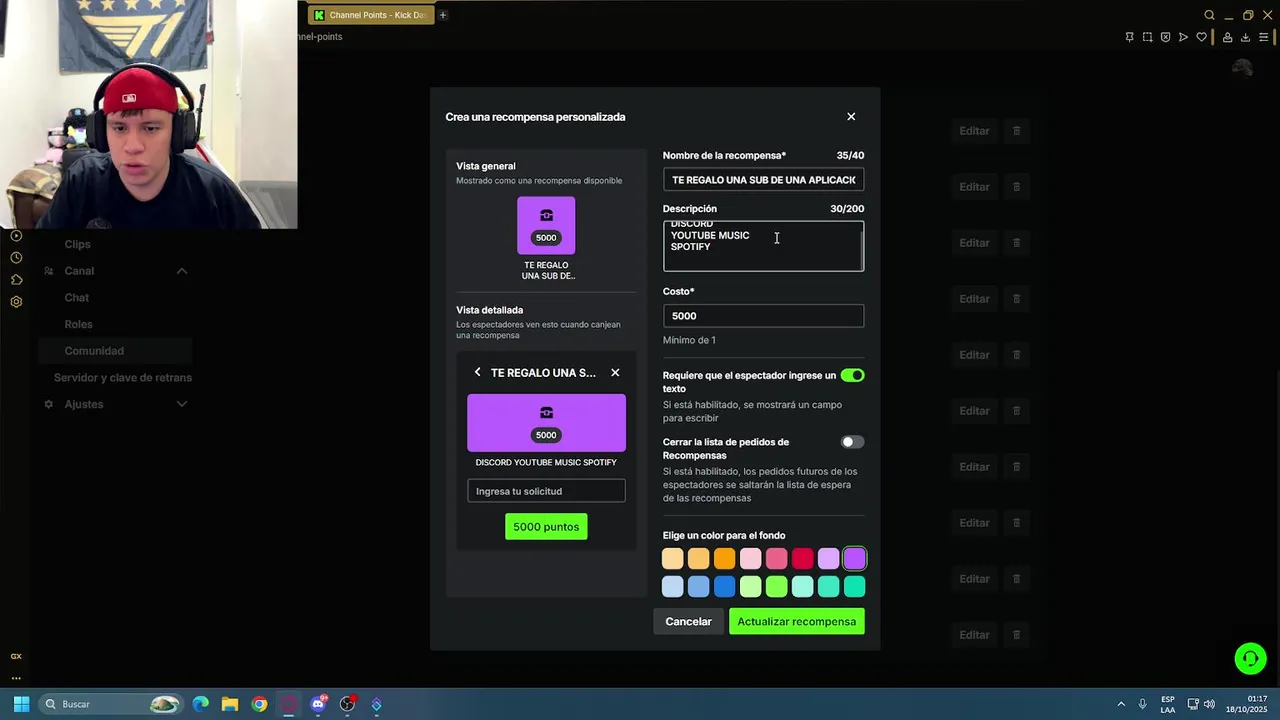Click back arrow in detailed preview card
The image size is (1280, 720).
[477, 372]
